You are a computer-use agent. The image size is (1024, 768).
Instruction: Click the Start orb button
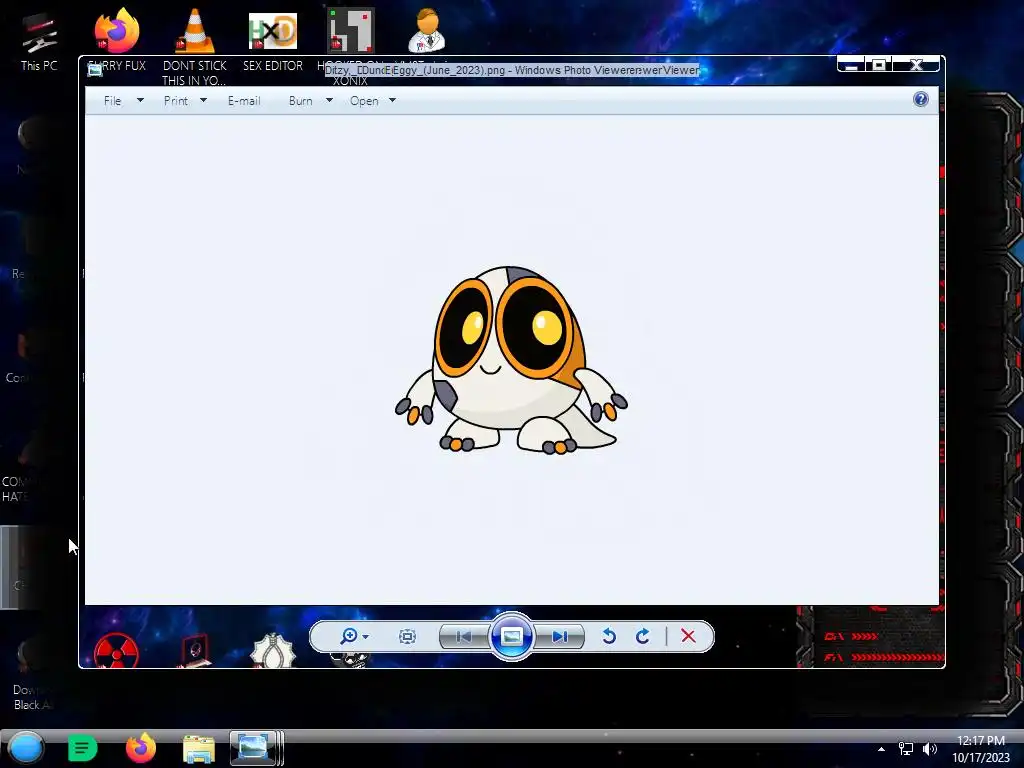click(26, 748)
